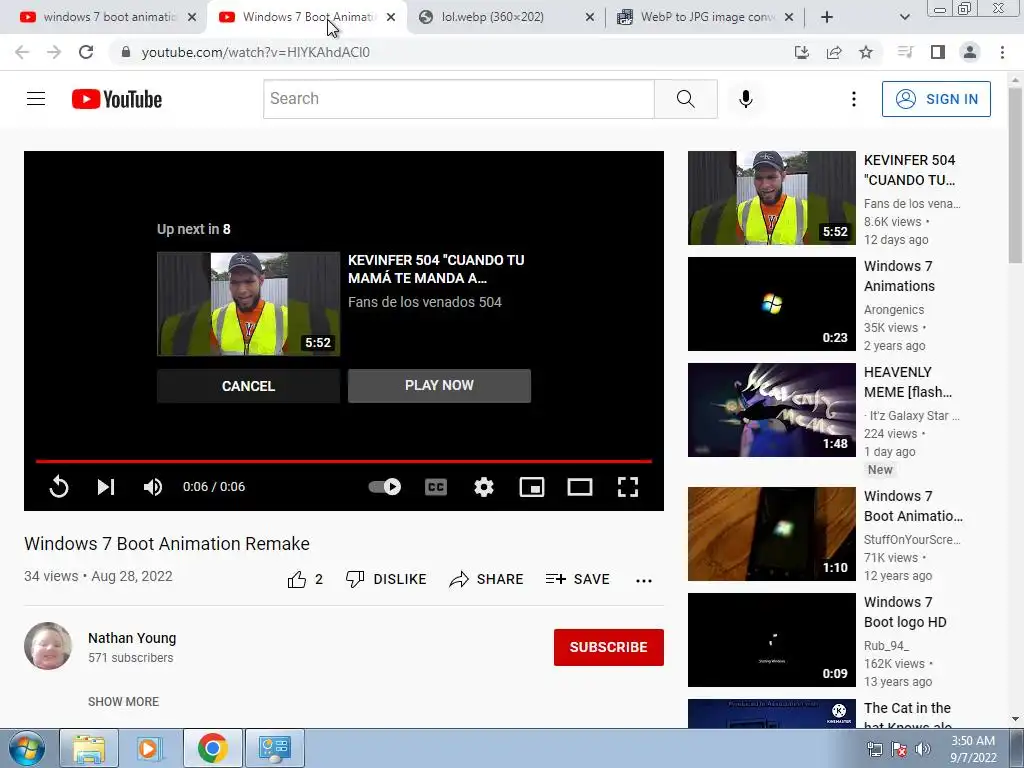Go back in browser history
1024x768 pixels.
coord(22,52)
